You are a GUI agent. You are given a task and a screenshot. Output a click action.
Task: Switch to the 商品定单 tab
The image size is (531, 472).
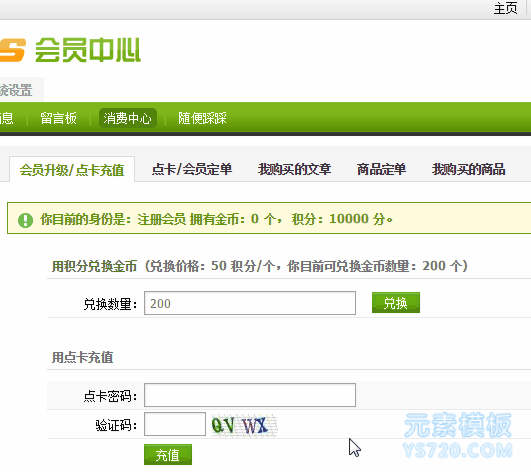(381, 169)
